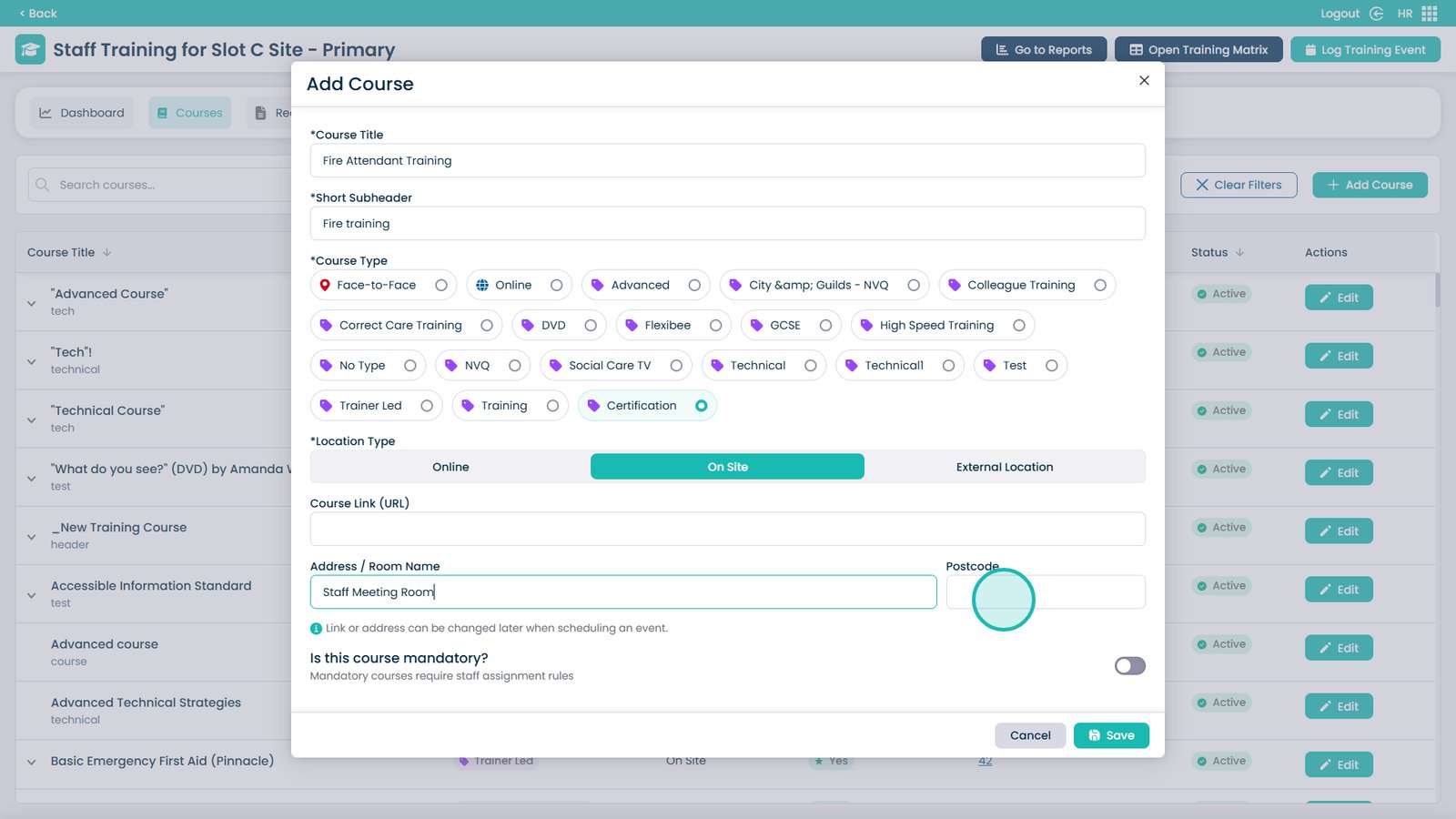The image size is (1456, 819).
Task: Select On Site location type
Action: (x=727, y=467)
